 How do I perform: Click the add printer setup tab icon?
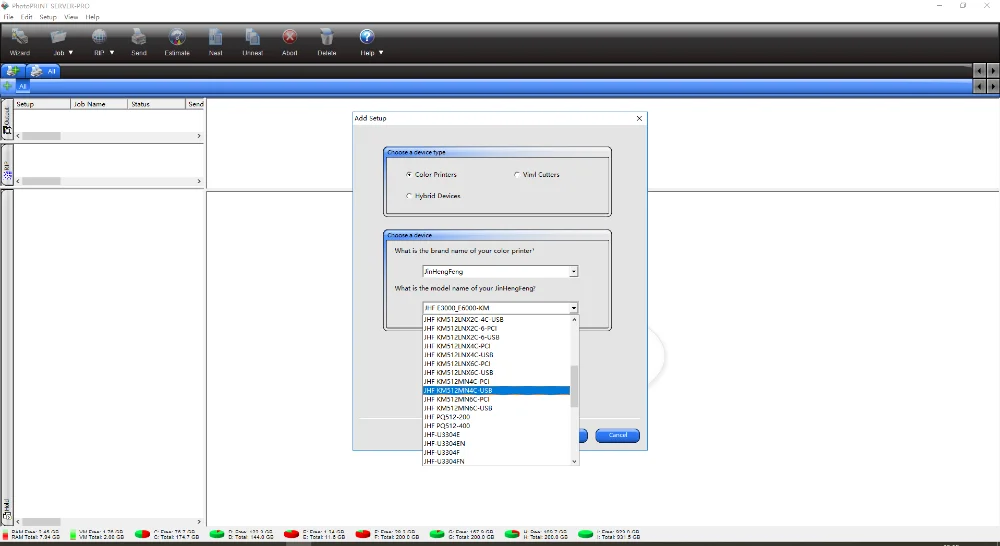click(12, 71)
